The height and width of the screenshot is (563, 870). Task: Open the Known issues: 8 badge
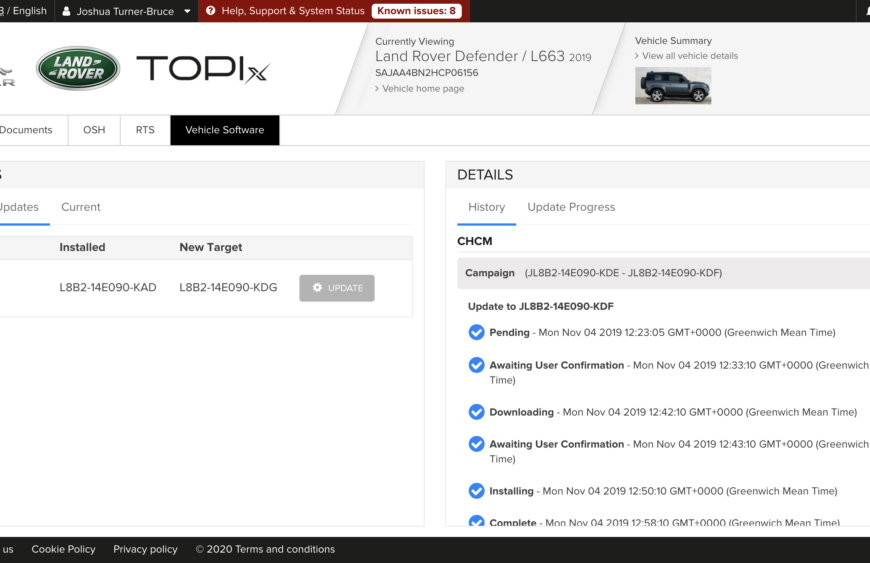(x=416, y=11)
